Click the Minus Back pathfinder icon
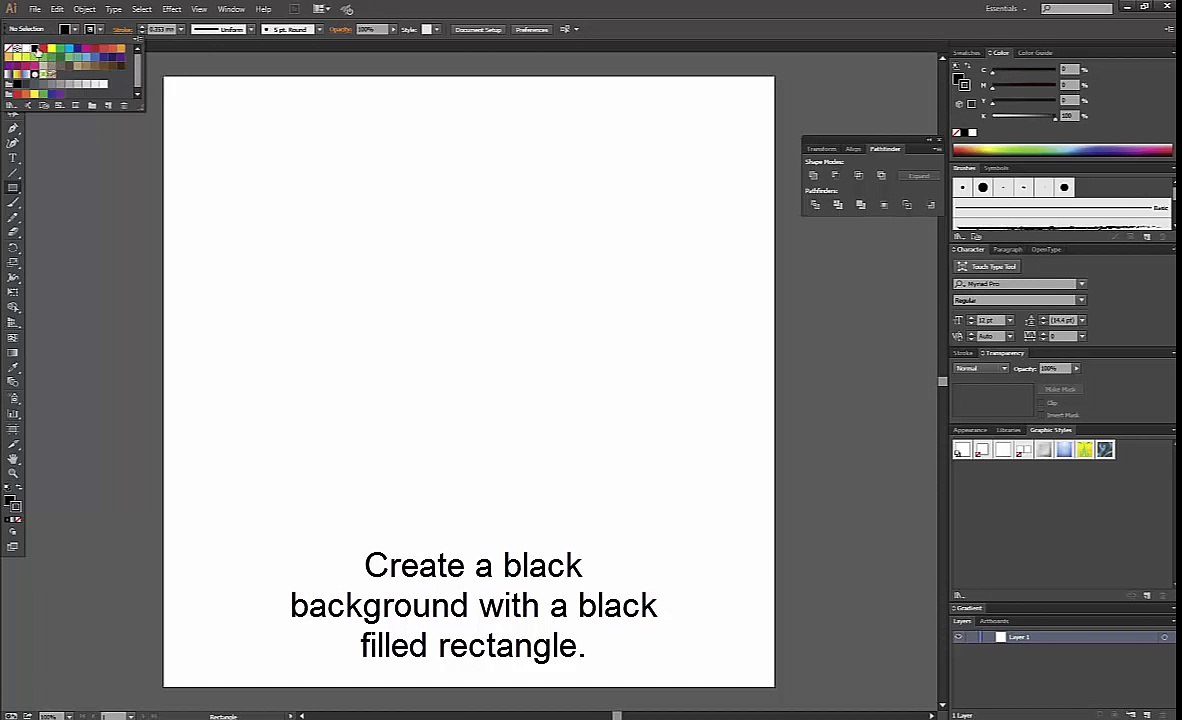The height and width of the screenshot is (720, 1182). pos(931,205)
